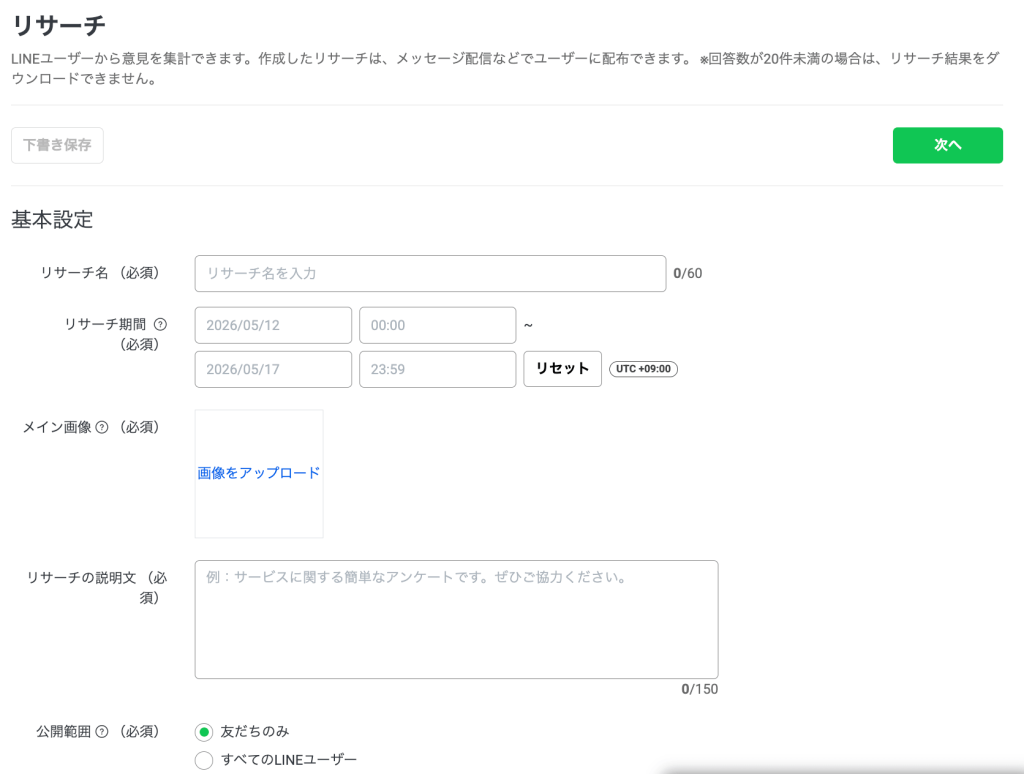Open the start date field 2026/05/12
This screenshot has width=1024, height=774.
pyautogui.click(x=273, y=325)
